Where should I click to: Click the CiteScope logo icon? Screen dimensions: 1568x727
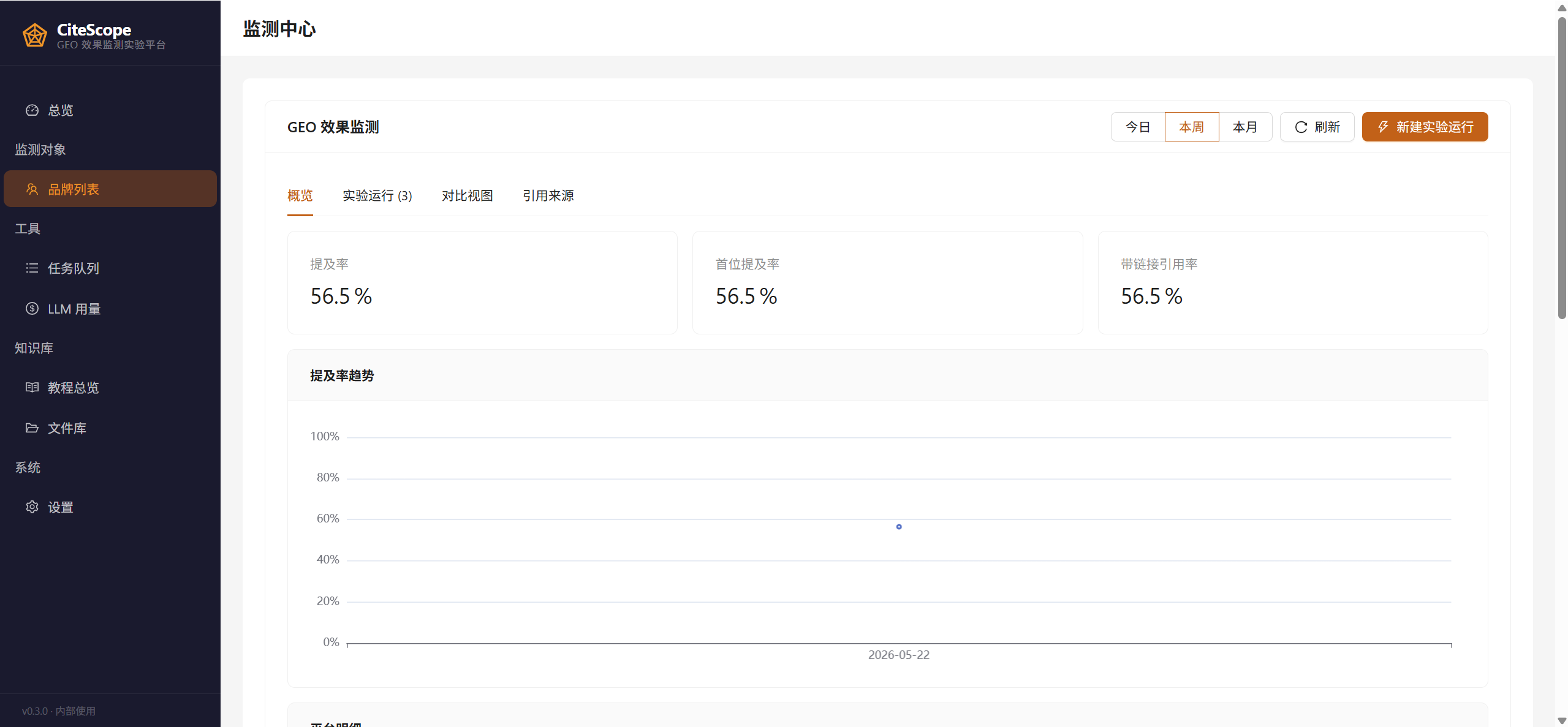click(x=35, y=36)
